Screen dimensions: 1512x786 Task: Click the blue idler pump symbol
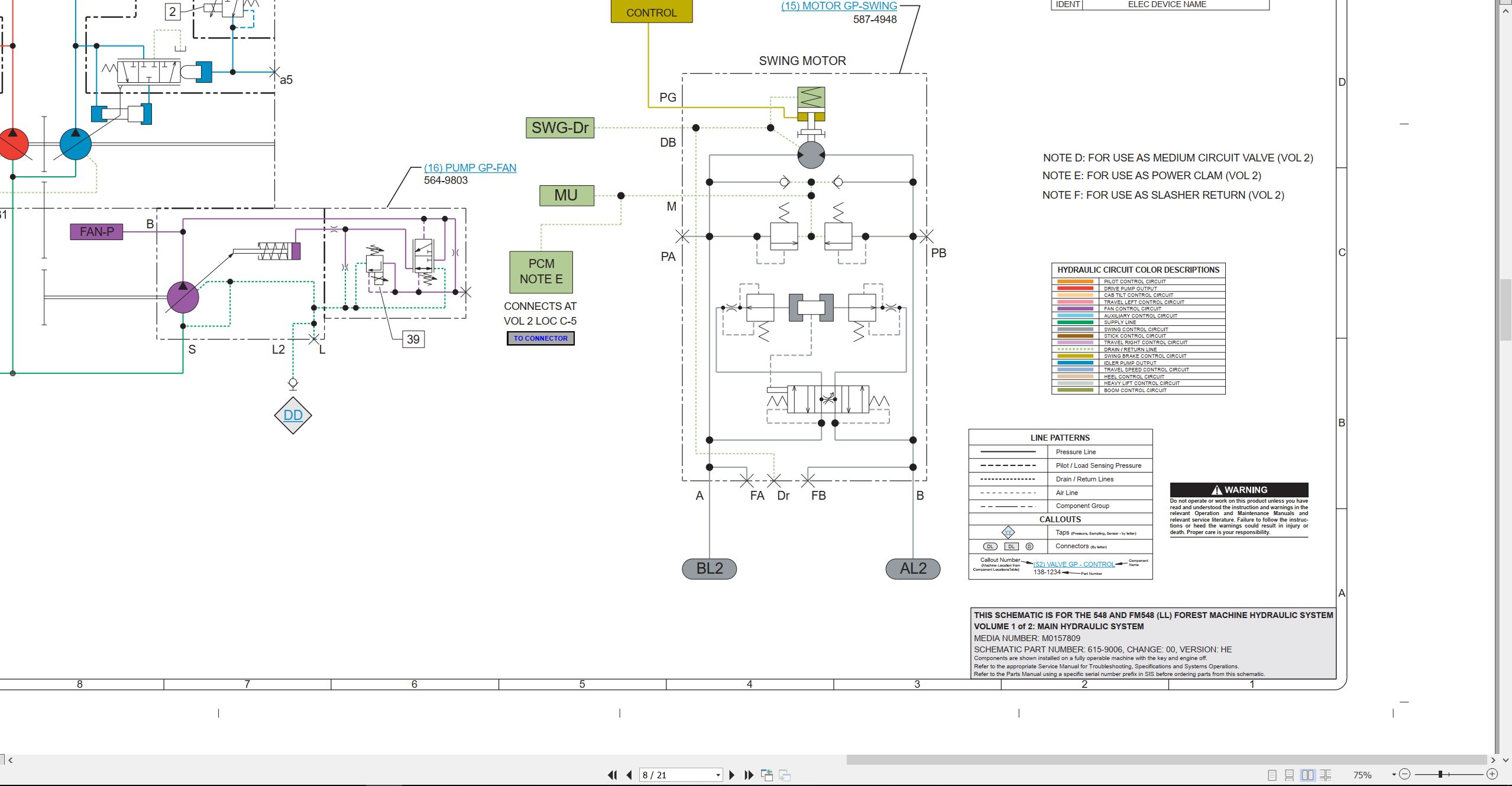tap(76, 144)
